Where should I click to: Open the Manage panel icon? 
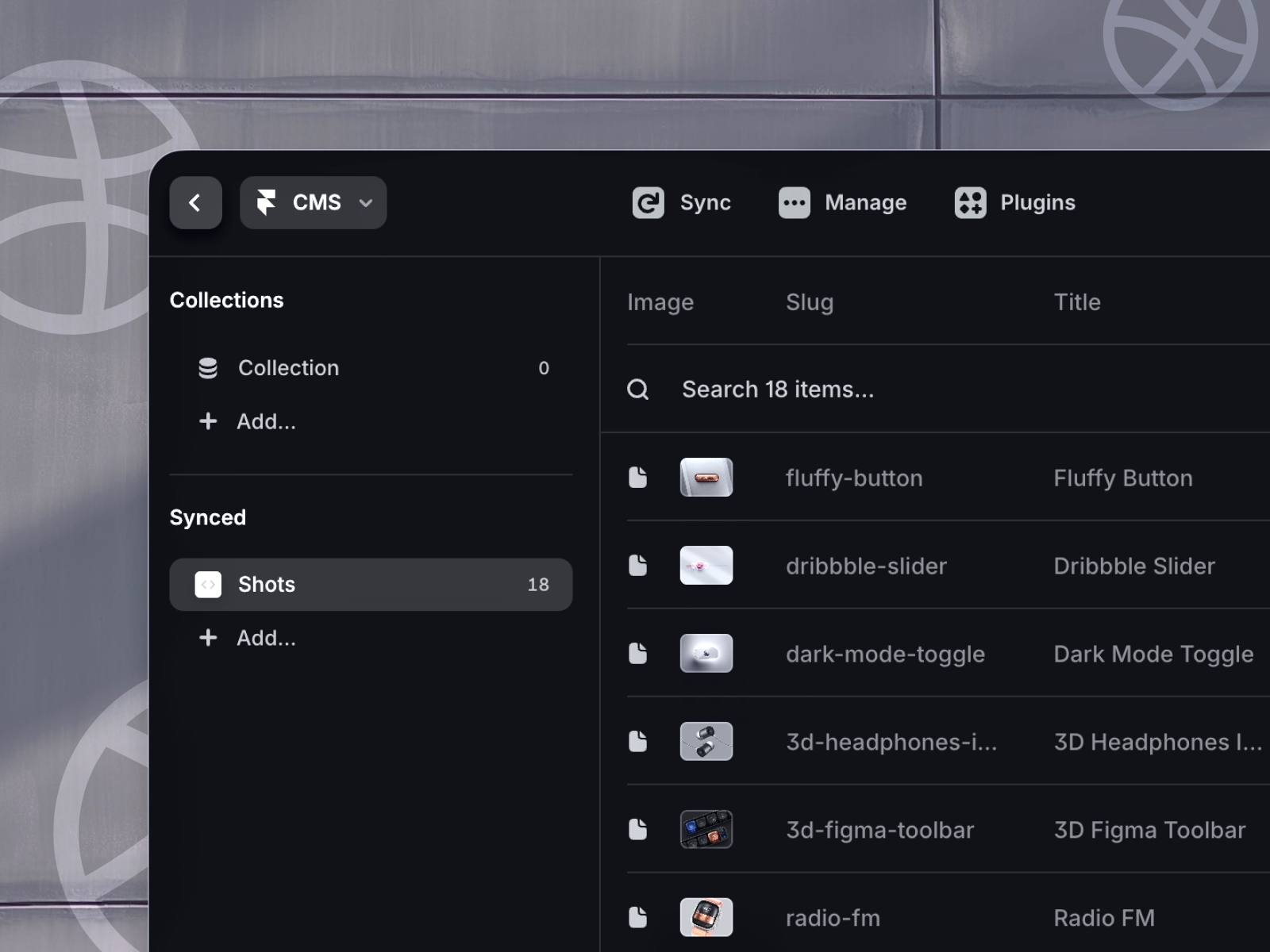pyautogui.click(x=794, y=202)
